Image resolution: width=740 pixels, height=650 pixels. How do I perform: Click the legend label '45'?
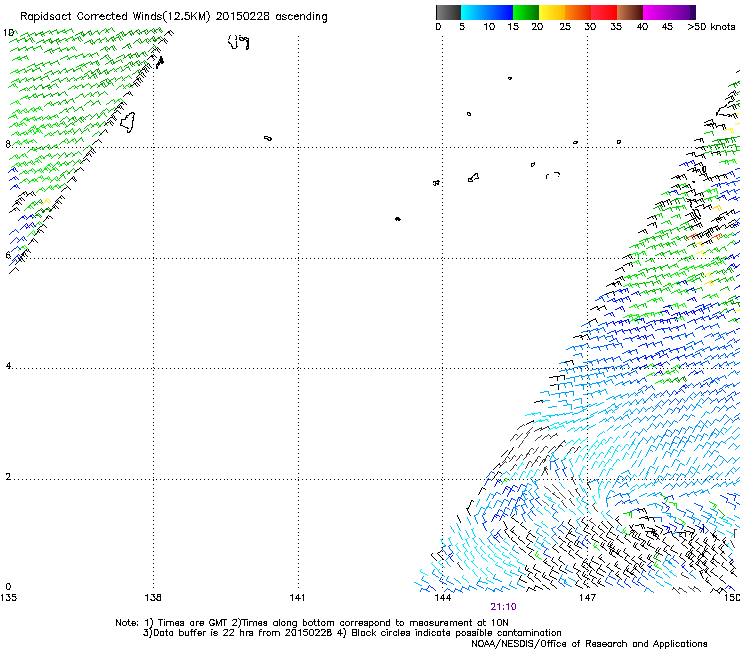pos(667,27)
